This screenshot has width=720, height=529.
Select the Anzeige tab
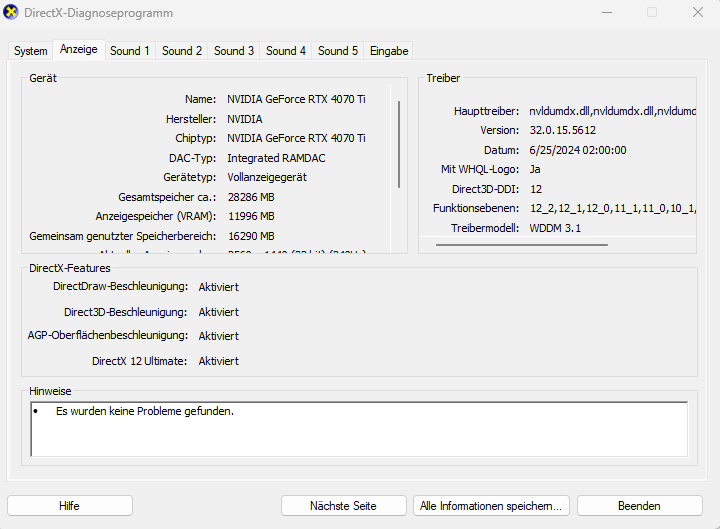79,49
